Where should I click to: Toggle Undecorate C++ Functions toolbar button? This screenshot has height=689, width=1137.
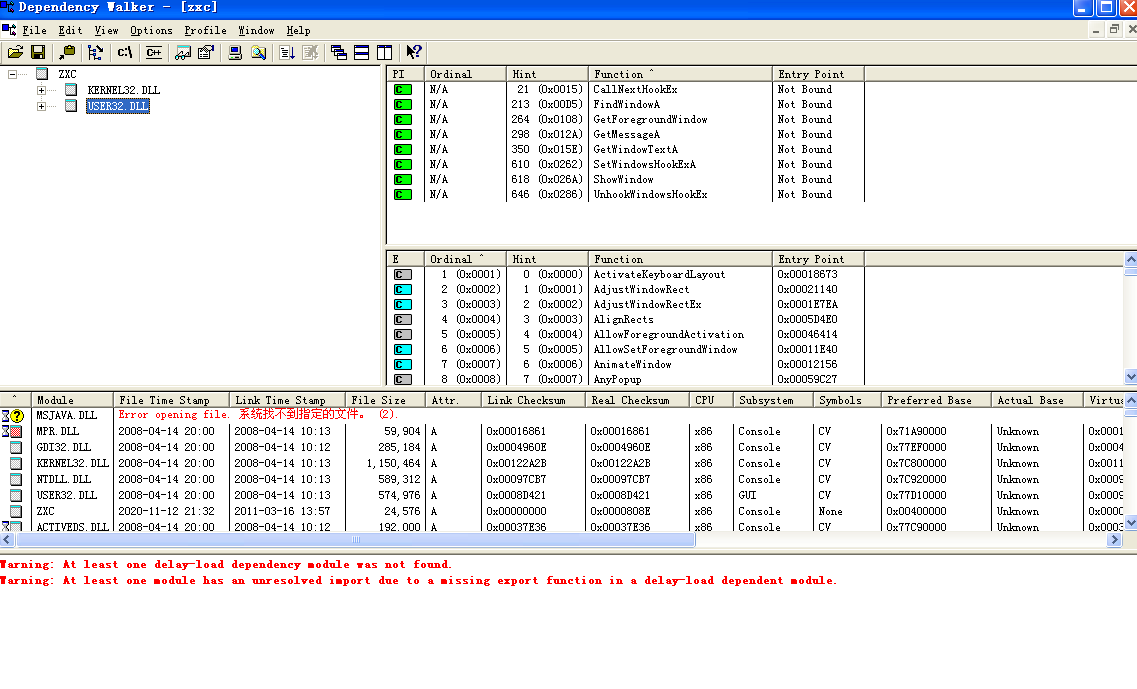(x=154, y=52)
